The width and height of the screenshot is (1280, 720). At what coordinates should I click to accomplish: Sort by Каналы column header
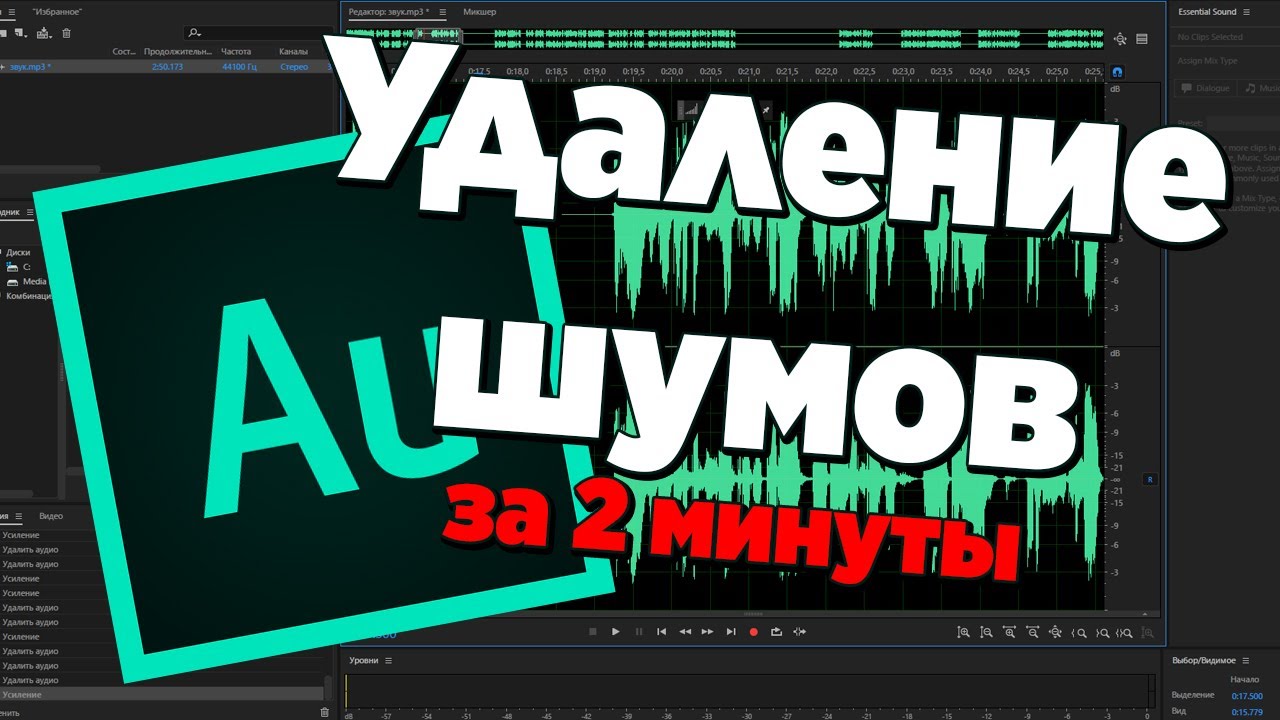pyautogui.click(x=294, y=51)
